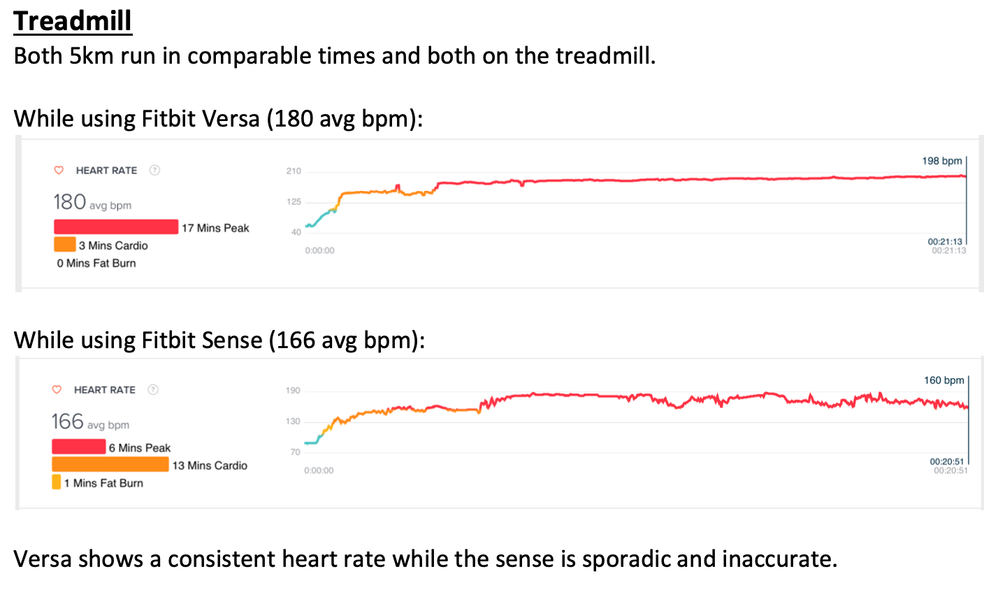This screenshot has height=590, width=998.
Task: Click the 0 Mins Fat Burn label
Action: (96, 263)
